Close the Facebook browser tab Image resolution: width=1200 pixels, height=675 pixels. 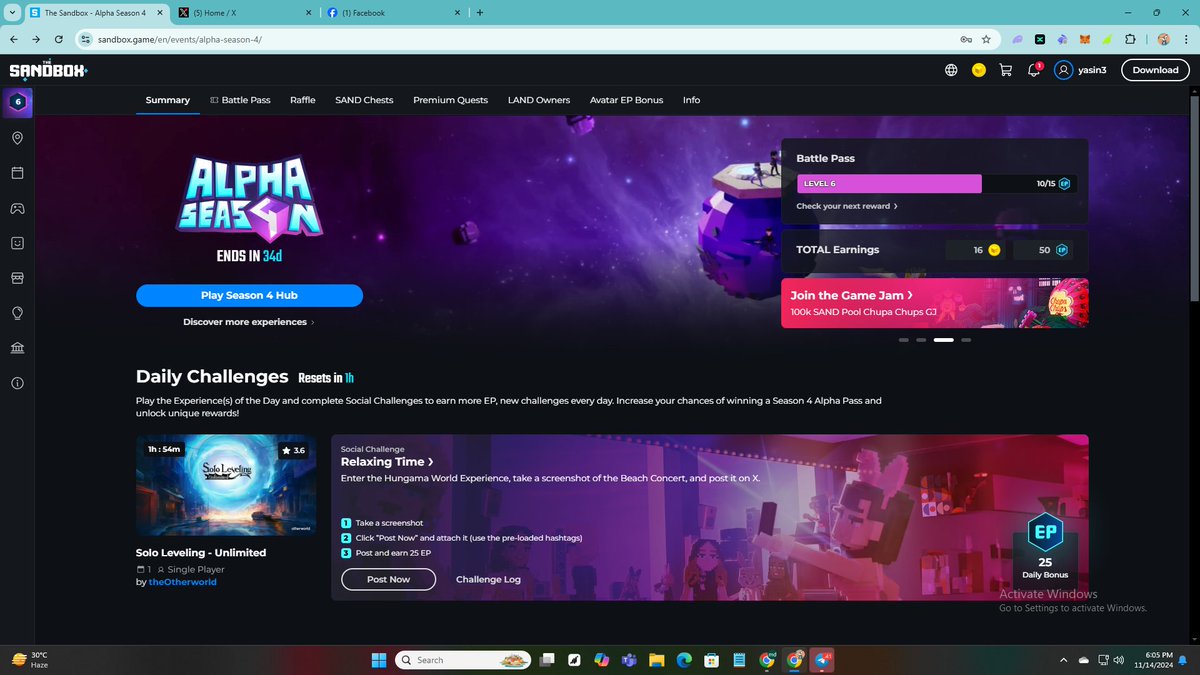pos(457,13)
